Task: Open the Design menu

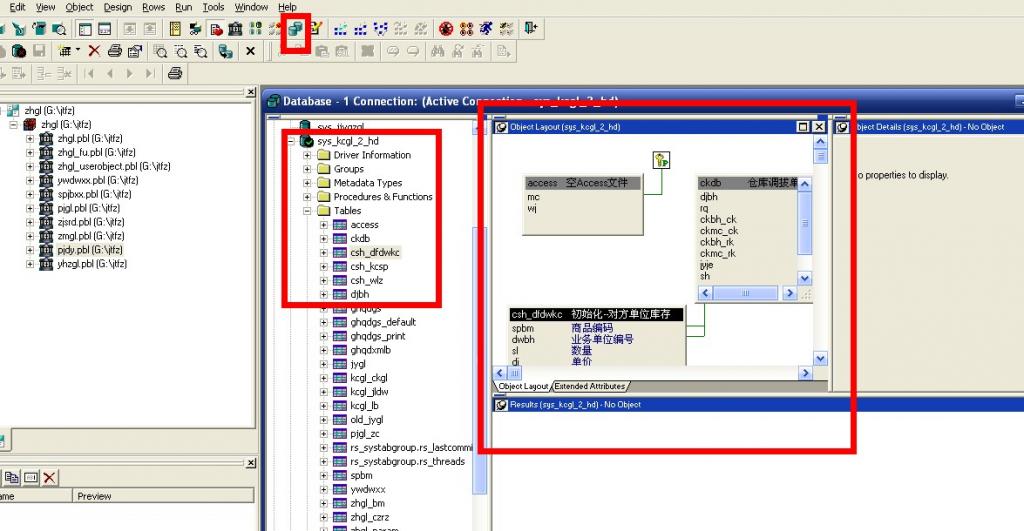Action: [x=117, y=7]
